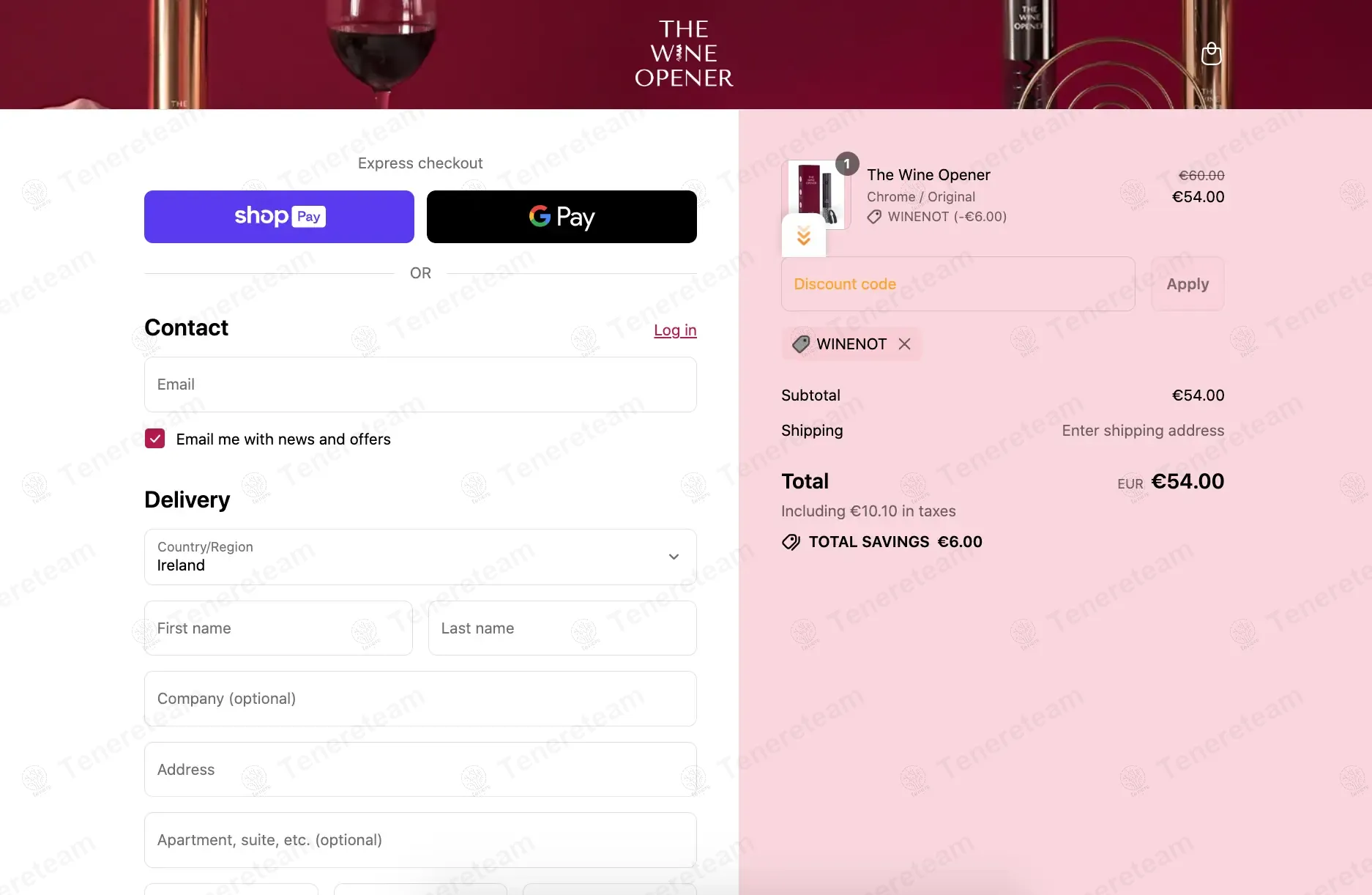1372x895 pixels.
Task: Click the WINENOT discount tag icon
Action: click(801, 344)
